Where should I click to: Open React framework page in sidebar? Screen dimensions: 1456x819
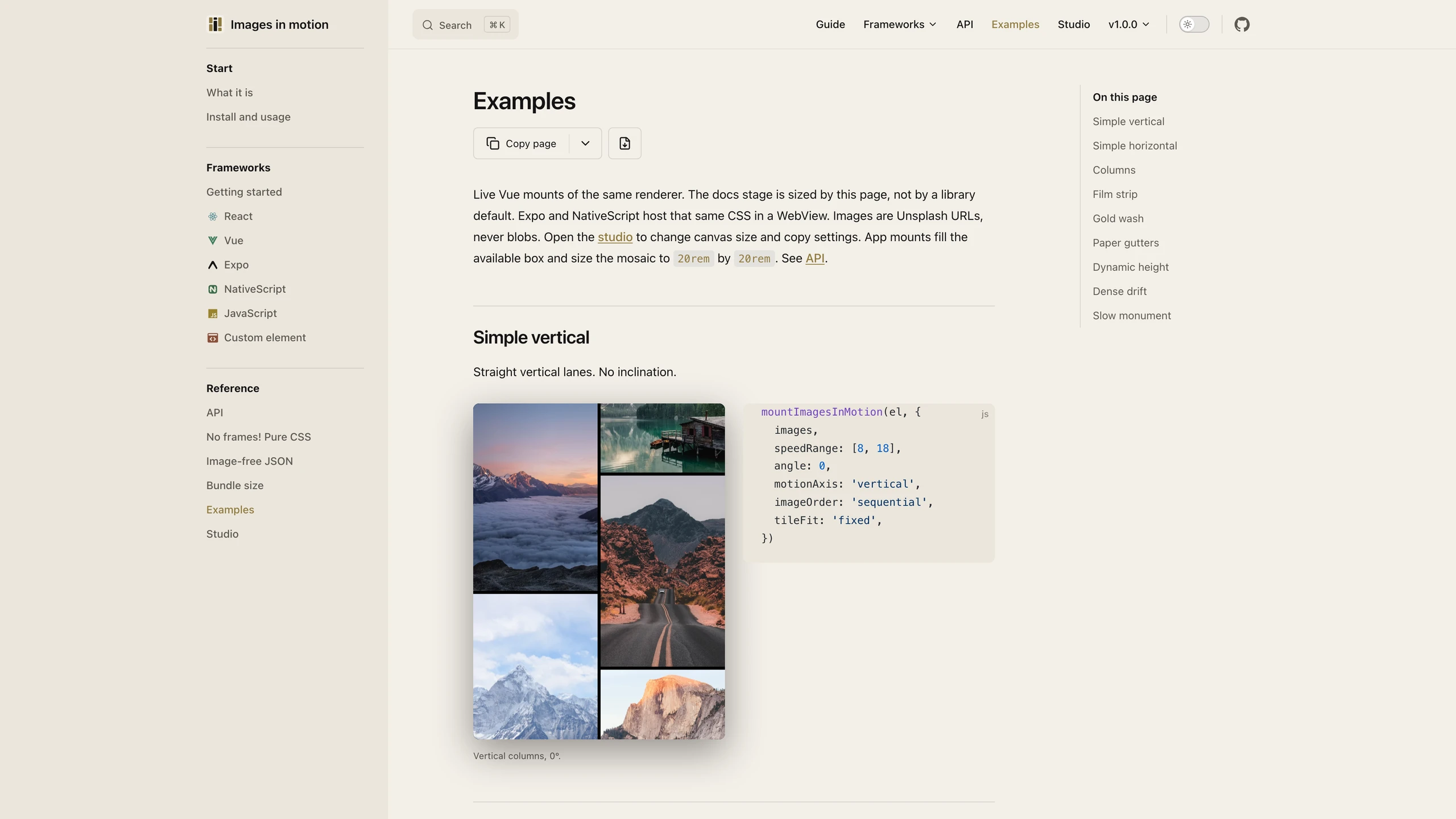pos(238,216)
